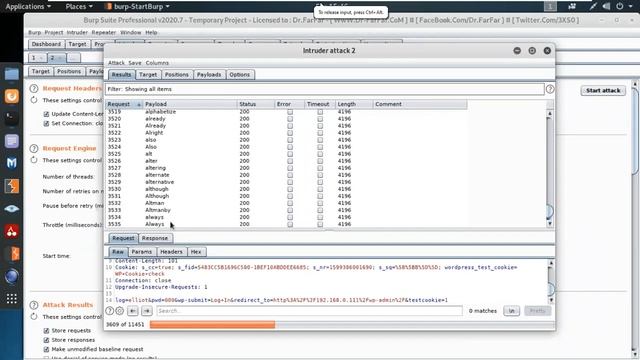Click the Start attack button
640x360 pixels.
pyautogui.click(x=603, y=90)
